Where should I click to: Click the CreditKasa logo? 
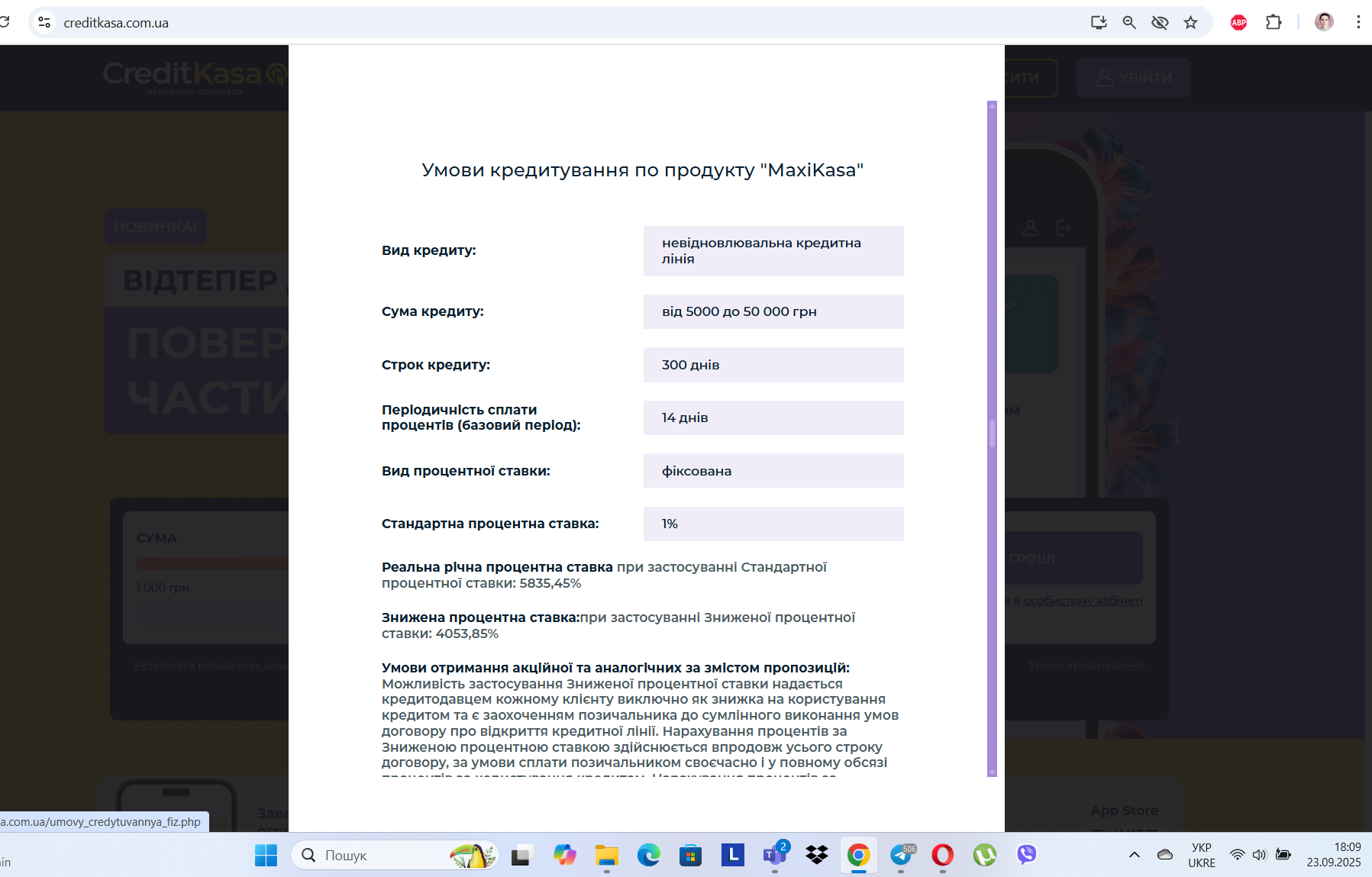(x=195, y=76)
